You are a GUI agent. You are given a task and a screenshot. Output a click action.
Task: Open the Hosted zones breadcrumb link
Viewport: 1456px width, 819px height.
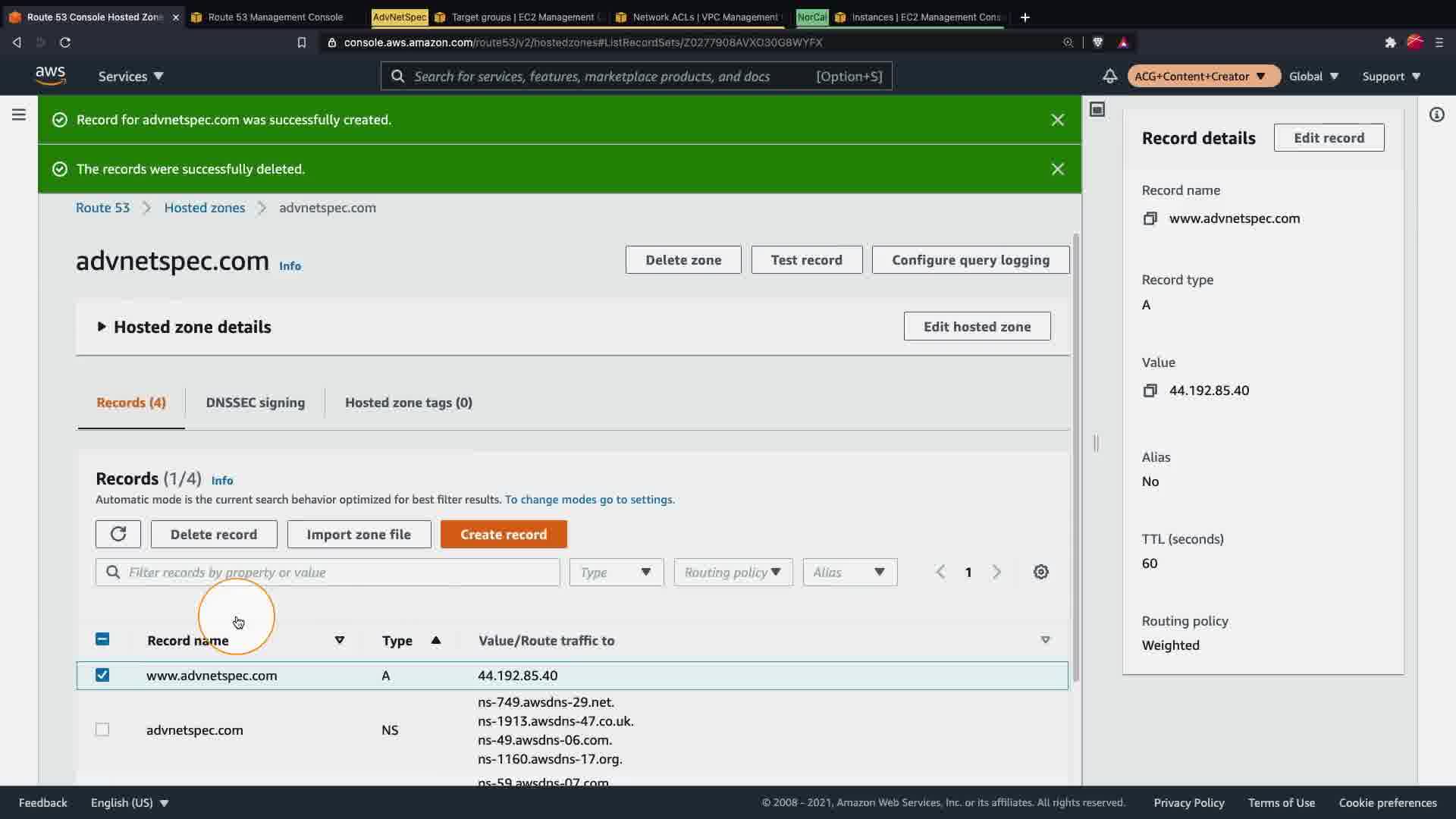pos(205,208)
